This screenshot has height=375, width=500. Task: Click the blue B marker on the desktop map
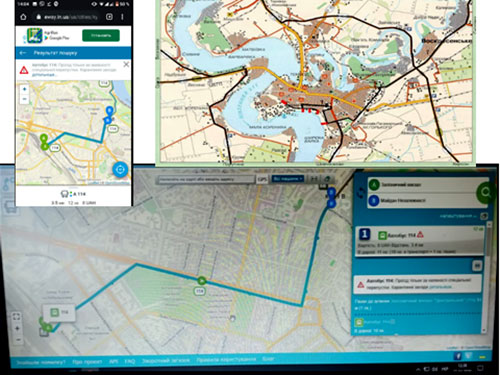point(331,192)
